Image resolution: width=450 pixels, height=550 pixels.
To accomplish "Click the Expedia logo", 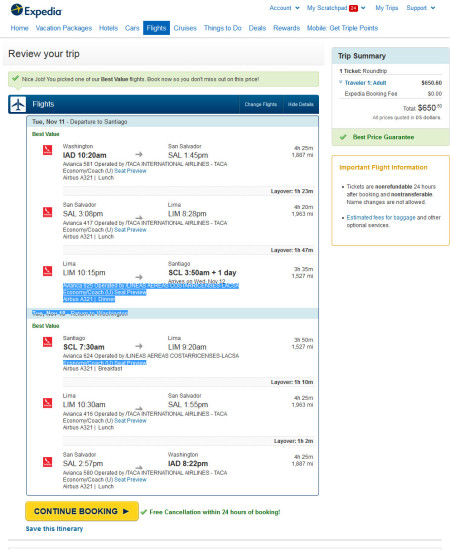I will (36, 11).
